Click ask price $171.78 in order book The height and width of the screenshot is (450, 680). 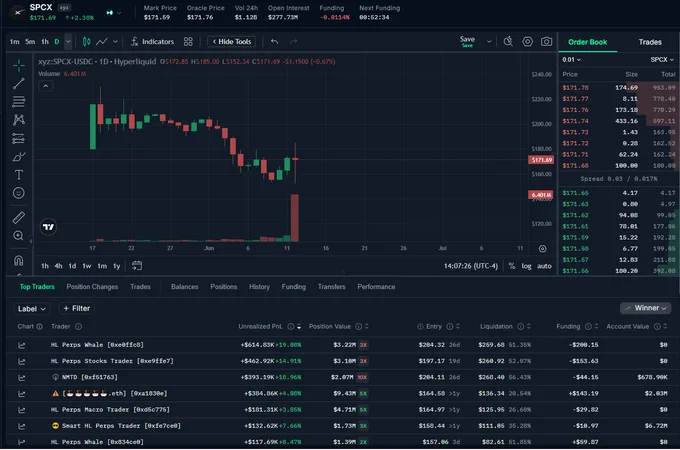[x=575, y=88]
